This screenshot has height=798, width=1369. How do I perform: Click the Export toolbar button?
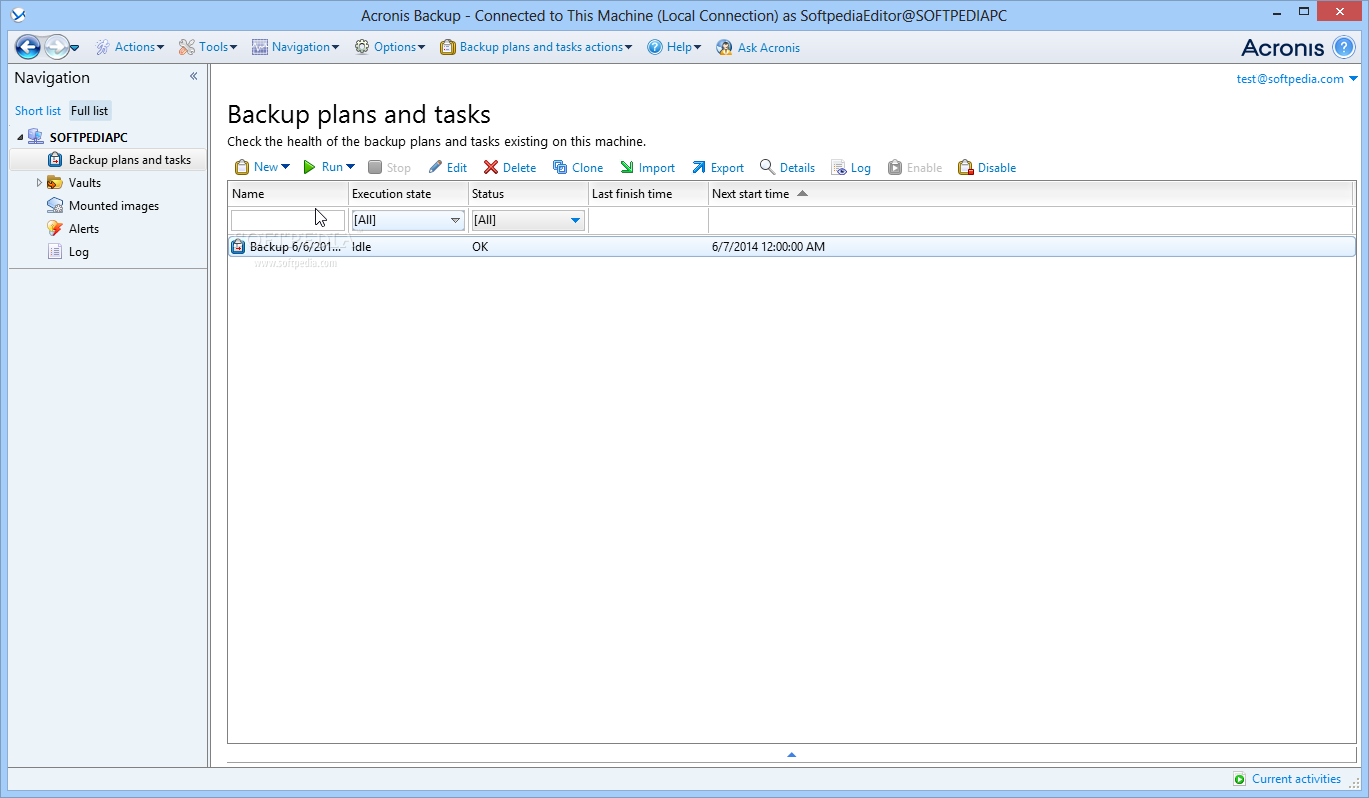(718, 168)
